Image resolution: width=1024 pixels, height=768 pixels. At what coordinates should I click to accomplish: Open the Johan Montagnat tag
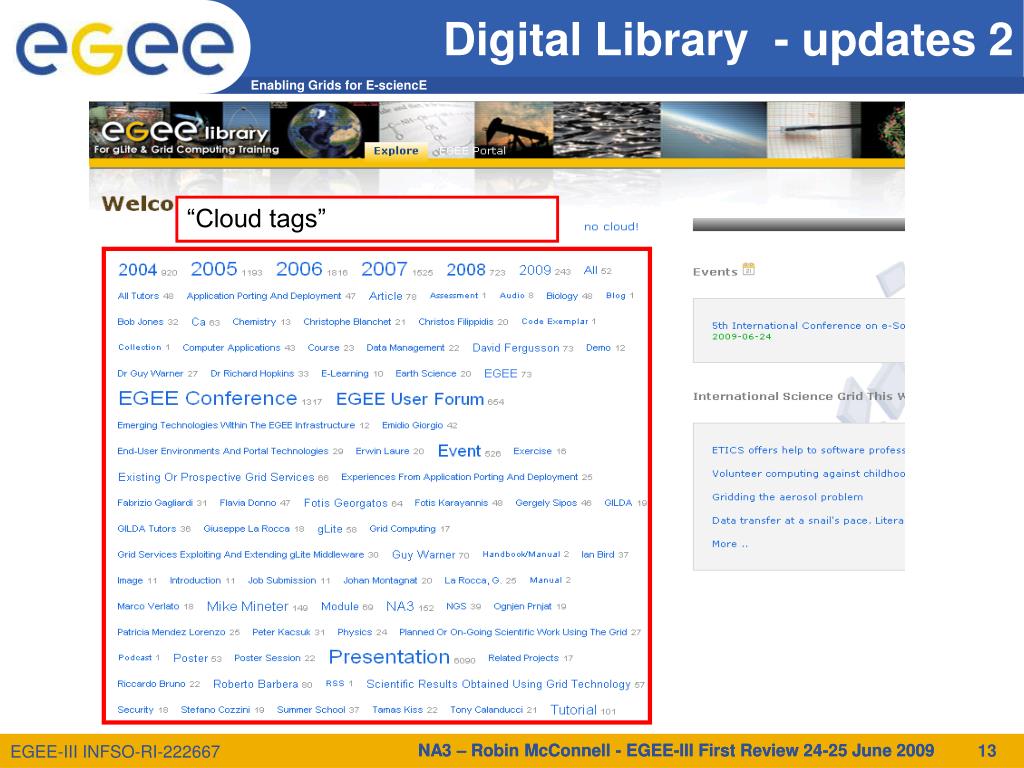tap(380, 581)
